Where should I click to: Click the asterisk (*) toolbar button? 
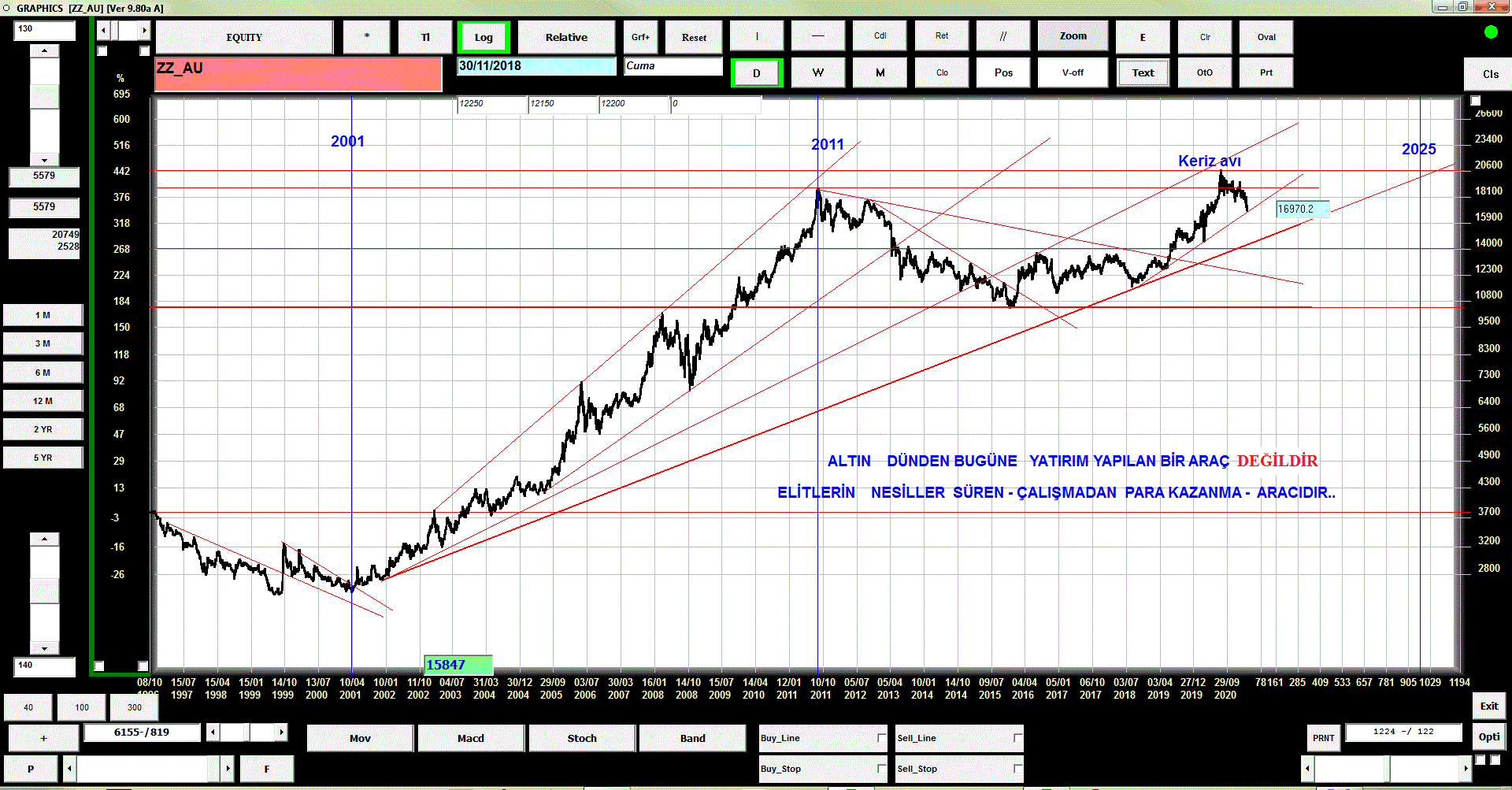pos(367,37)
